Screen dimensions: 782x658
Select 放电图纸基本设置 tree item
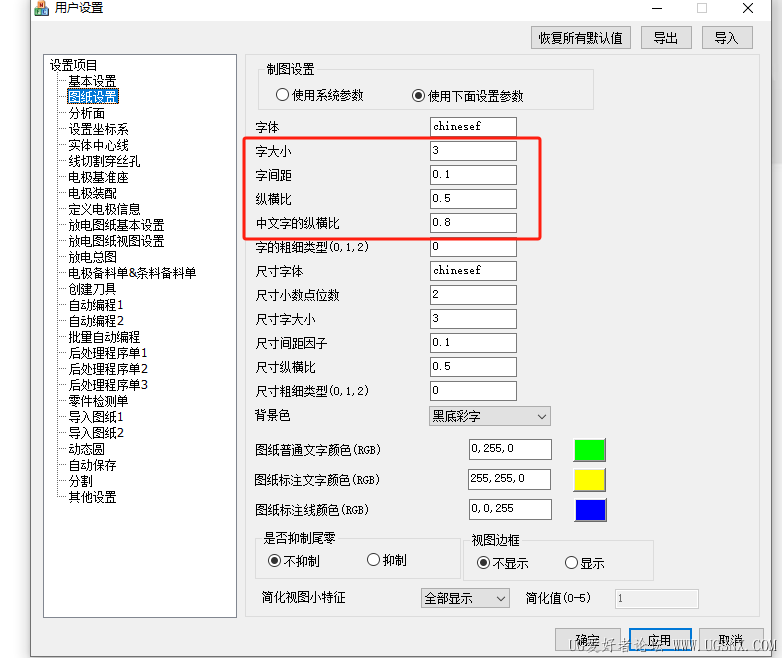coord(116,225)
